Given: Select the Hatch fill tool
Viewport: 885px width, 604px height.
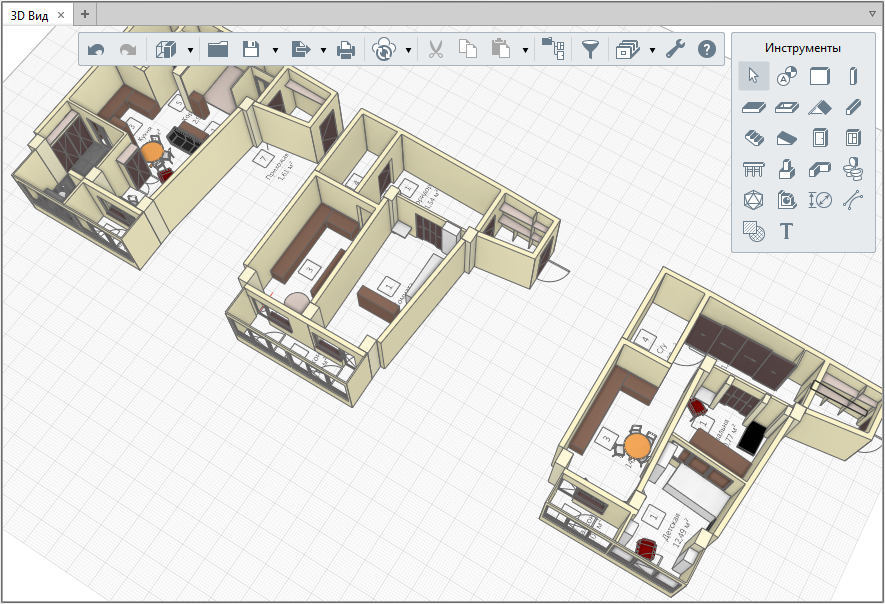Looking at the screenshot, I should coord(753,231).
